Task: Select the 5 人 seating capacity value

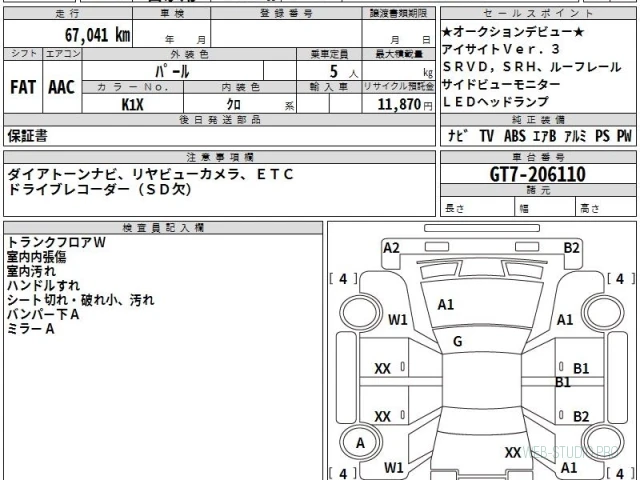Action: tap(343, 72)
